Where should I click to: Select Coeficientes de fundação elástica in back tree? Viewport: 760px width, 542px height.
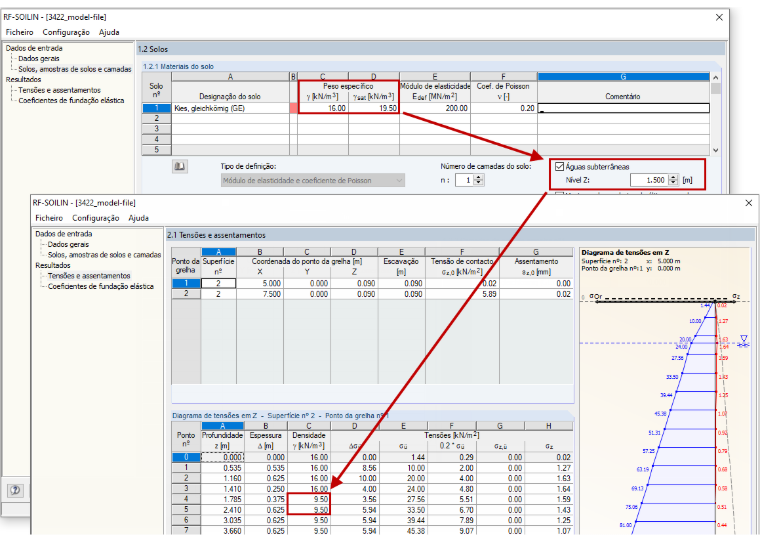71,100
